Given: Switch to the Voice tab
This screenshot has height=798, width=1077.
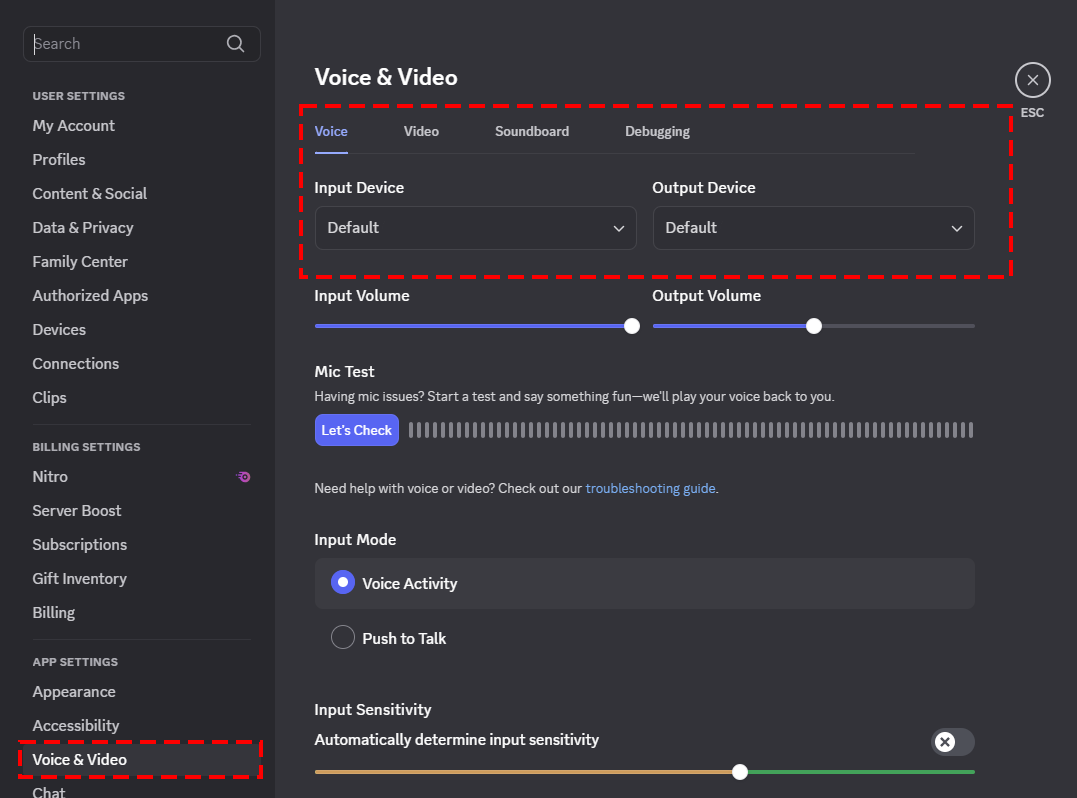Looking at the screenshot, I should point(331,131).
